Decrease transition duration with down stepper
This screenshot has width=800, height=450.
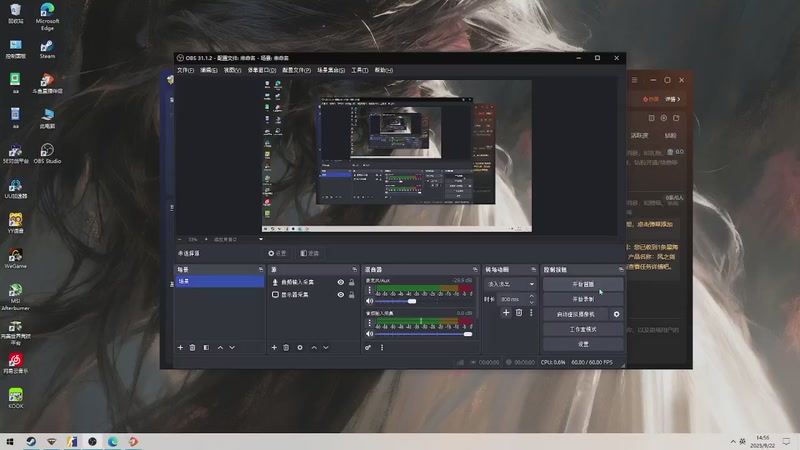pyautogui.click(x=532, y=302)
